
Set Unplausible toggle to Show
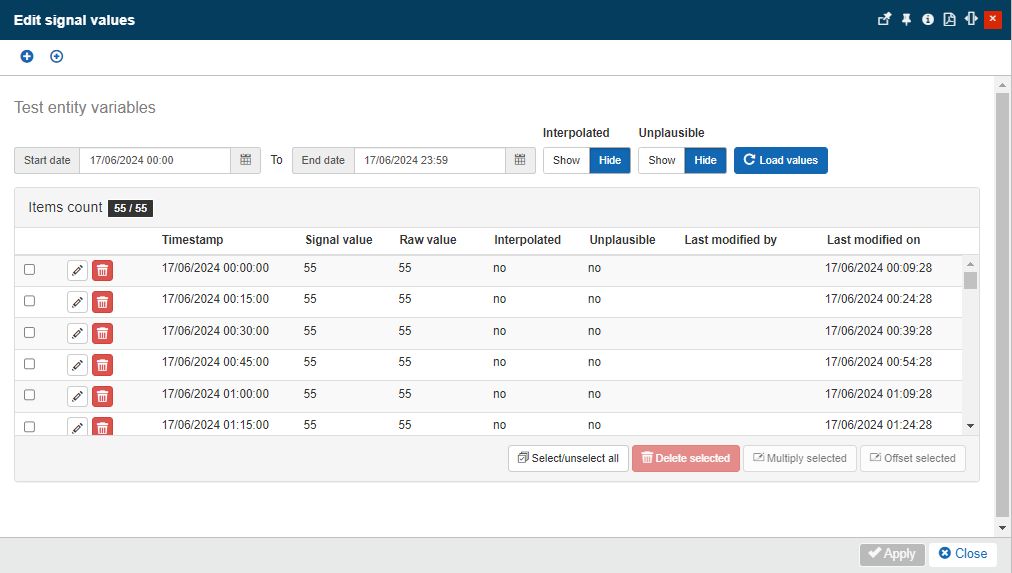[x=661, y=160]
